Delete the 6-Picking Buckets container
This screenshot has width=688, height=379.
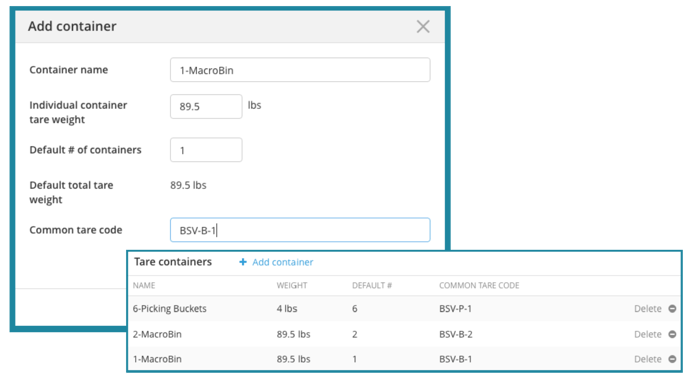click(648, 309)
